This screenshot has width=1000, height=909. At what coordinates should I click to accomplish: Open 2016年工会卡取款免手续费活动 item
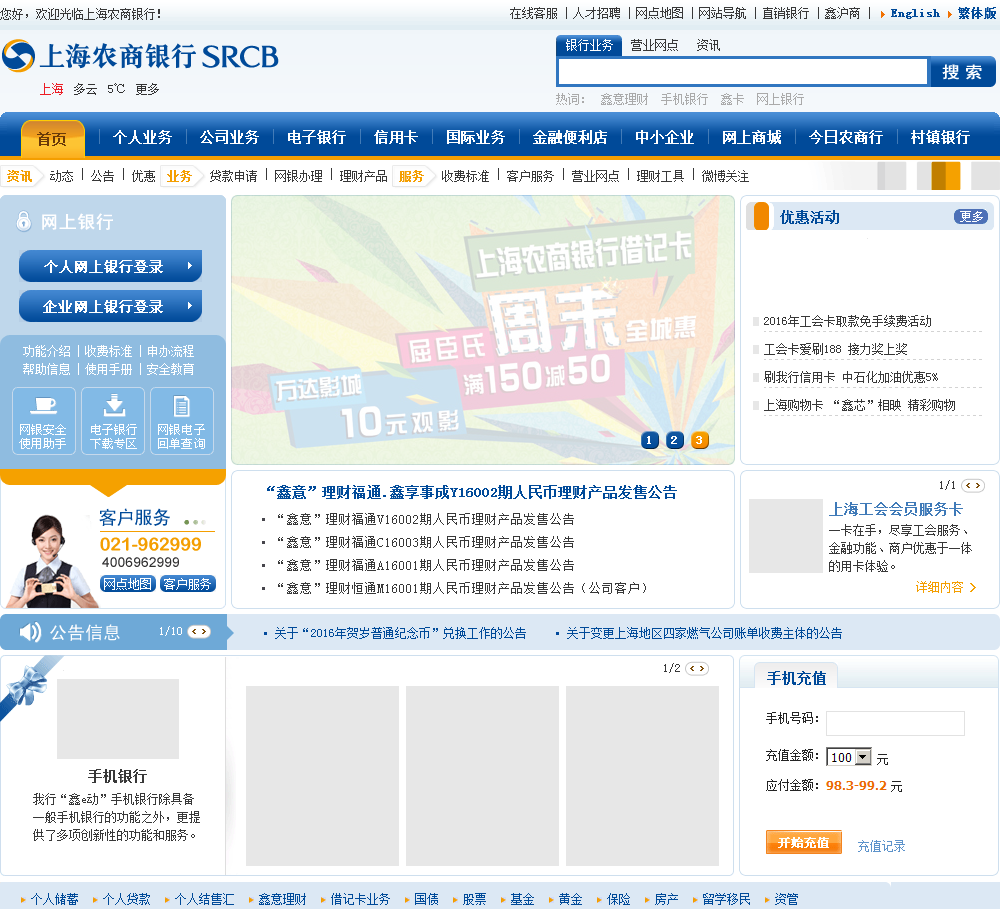pyautogui.click(x=847, y=321)
